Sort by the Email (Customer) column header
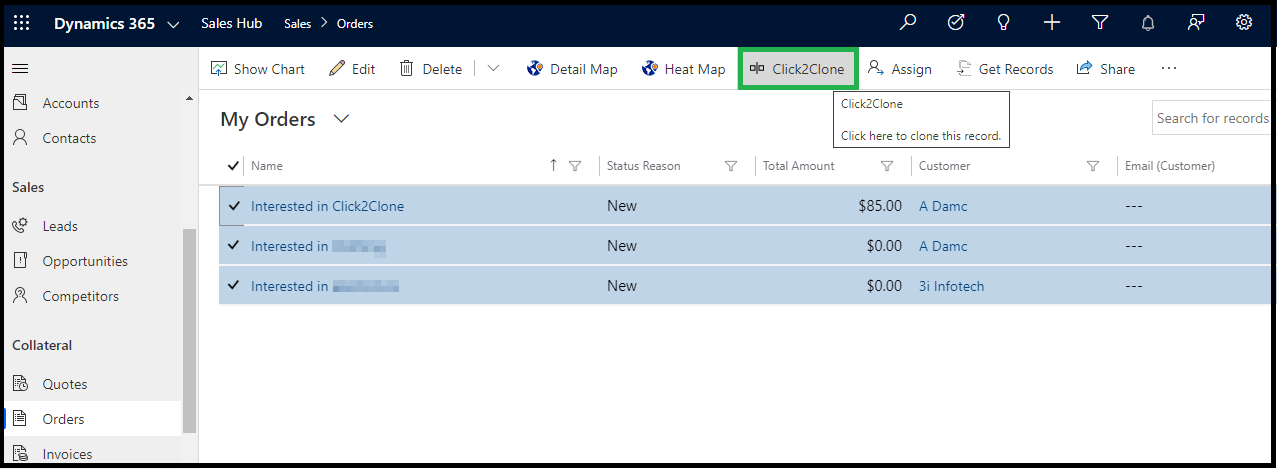The image size is (1277, 469). tap(1170, 166)
